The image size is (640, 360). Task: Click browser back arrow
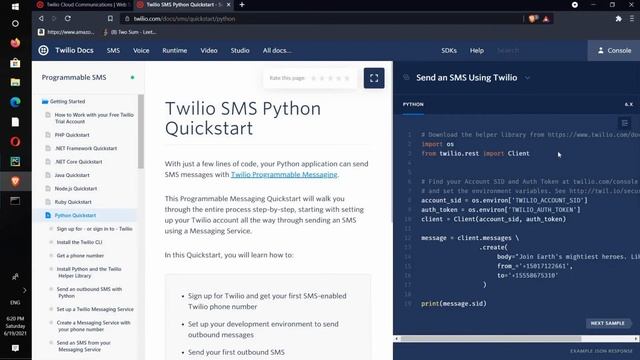coord(41,18)
